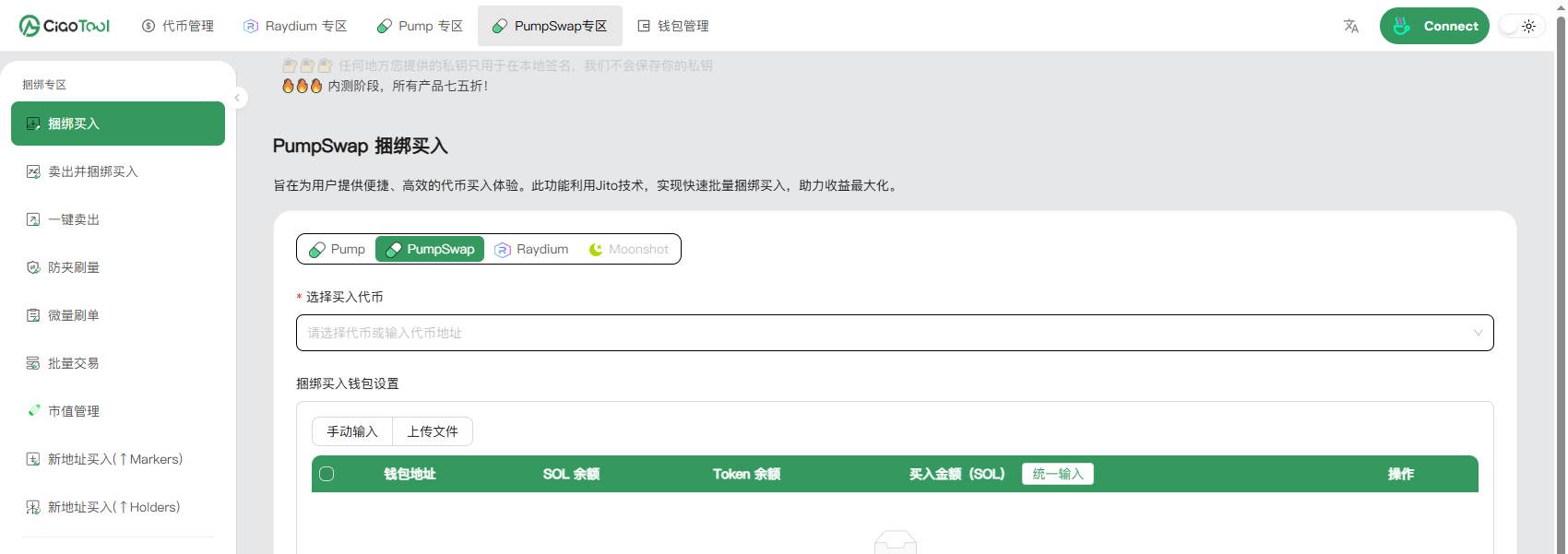
Task: Click the token dropdown arrow
Action: 1479,333
